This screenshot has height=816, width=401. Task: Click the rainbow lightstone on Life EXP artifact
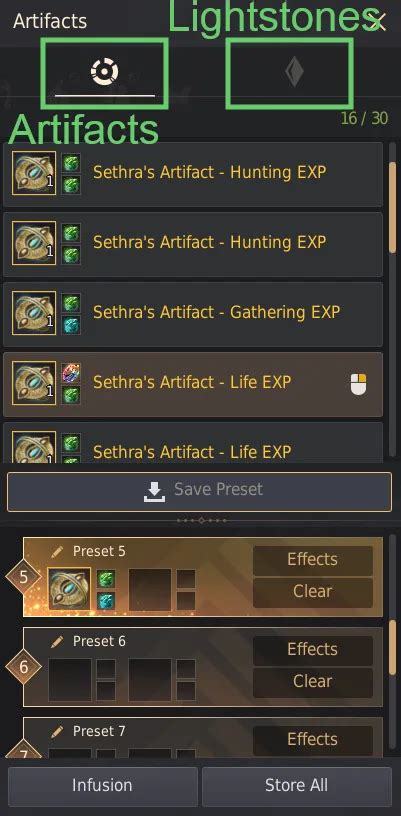click(71, 373)
